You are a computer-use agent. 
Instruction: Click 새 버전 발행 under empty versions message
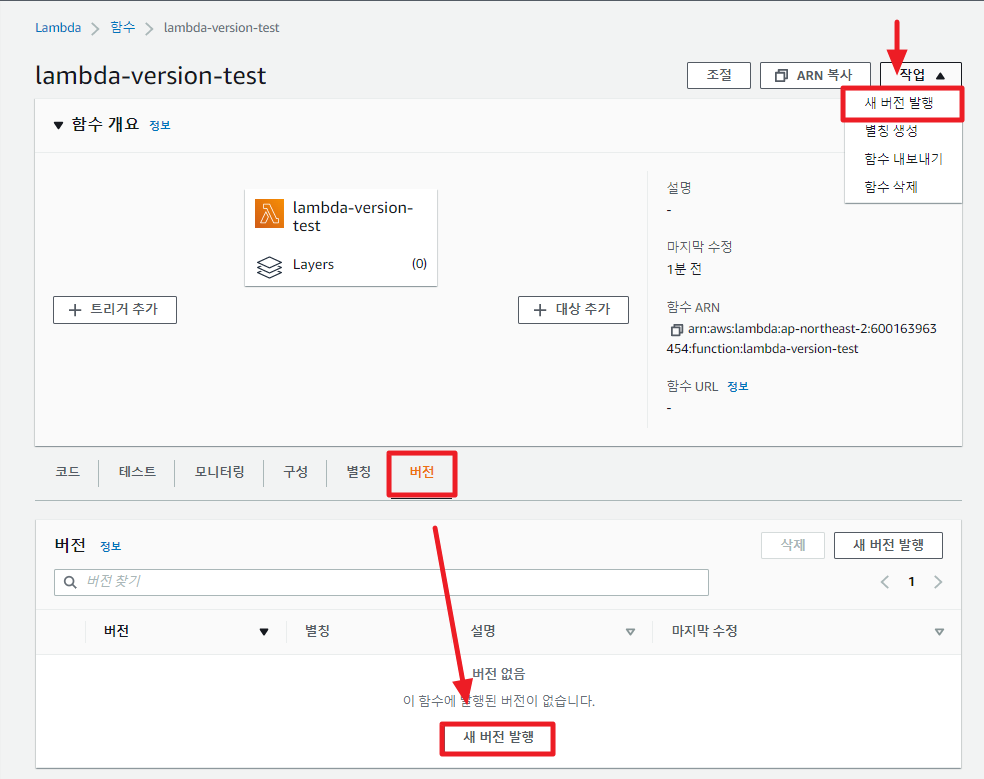click(498, 738)
